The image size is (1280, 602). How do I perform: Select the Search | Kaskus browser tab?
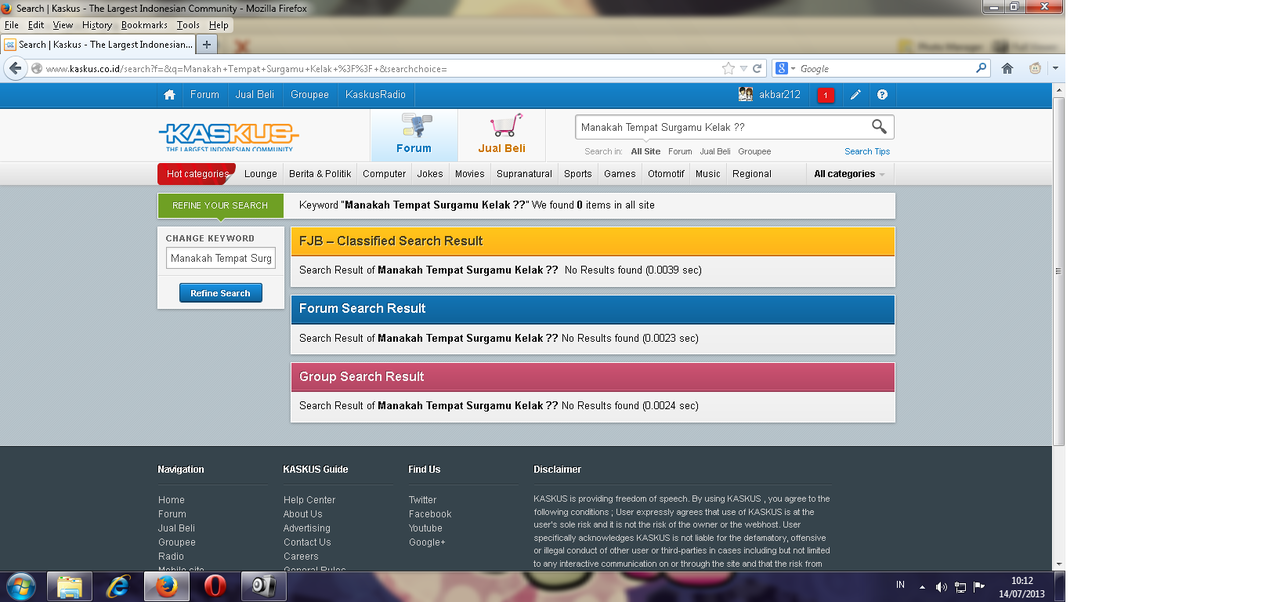coord(98,45)
